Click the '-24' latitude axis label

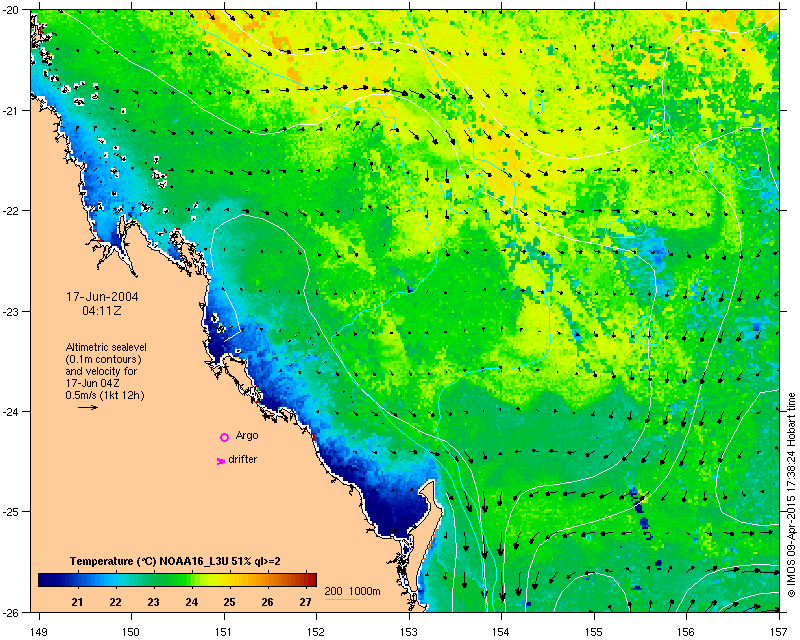click(x=10, y=411)
